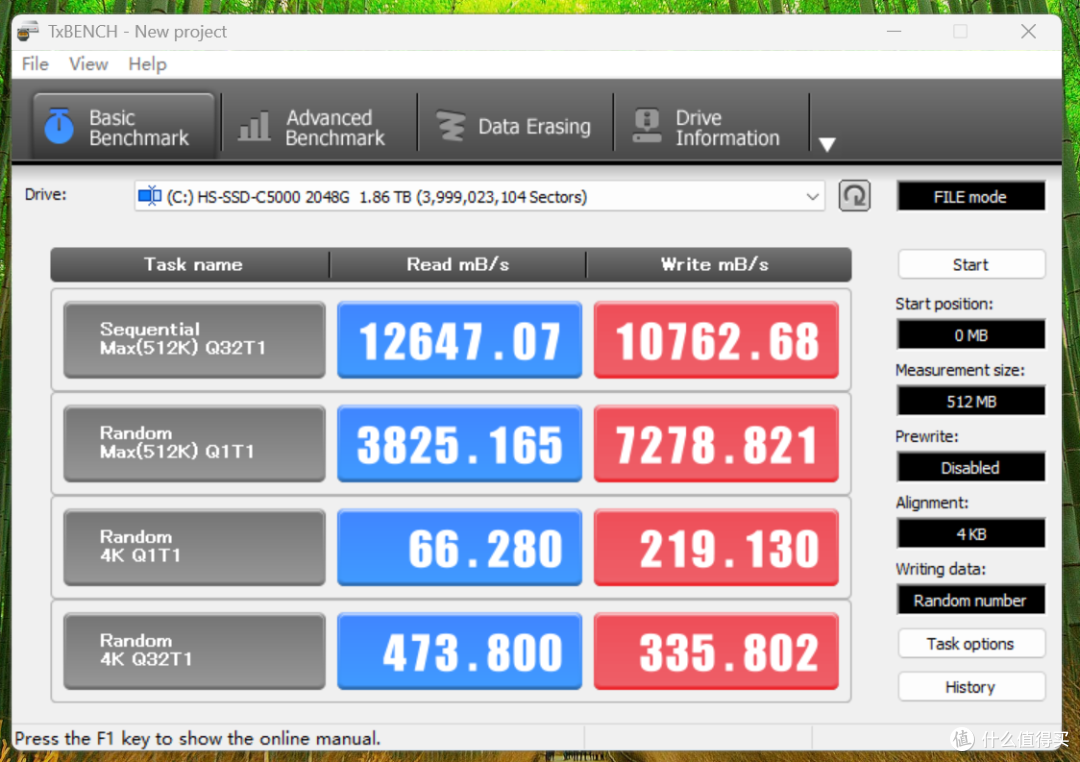Click the Task name column header
Screen dimensions: 1080x762
[191, 265]
